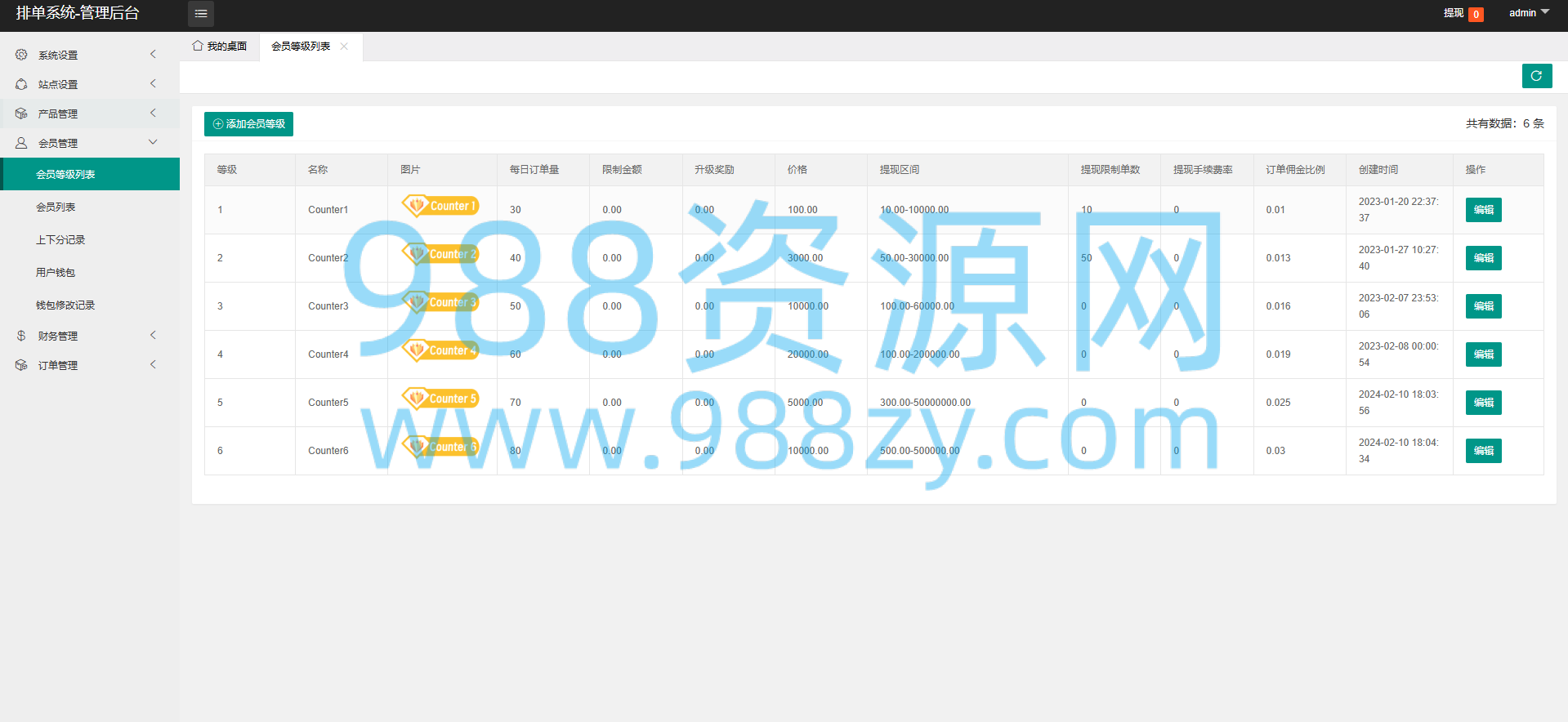Screen dimensions: 1568x722
Task: Click the 系统设置 gear icon
Action: tap(21, 55)
